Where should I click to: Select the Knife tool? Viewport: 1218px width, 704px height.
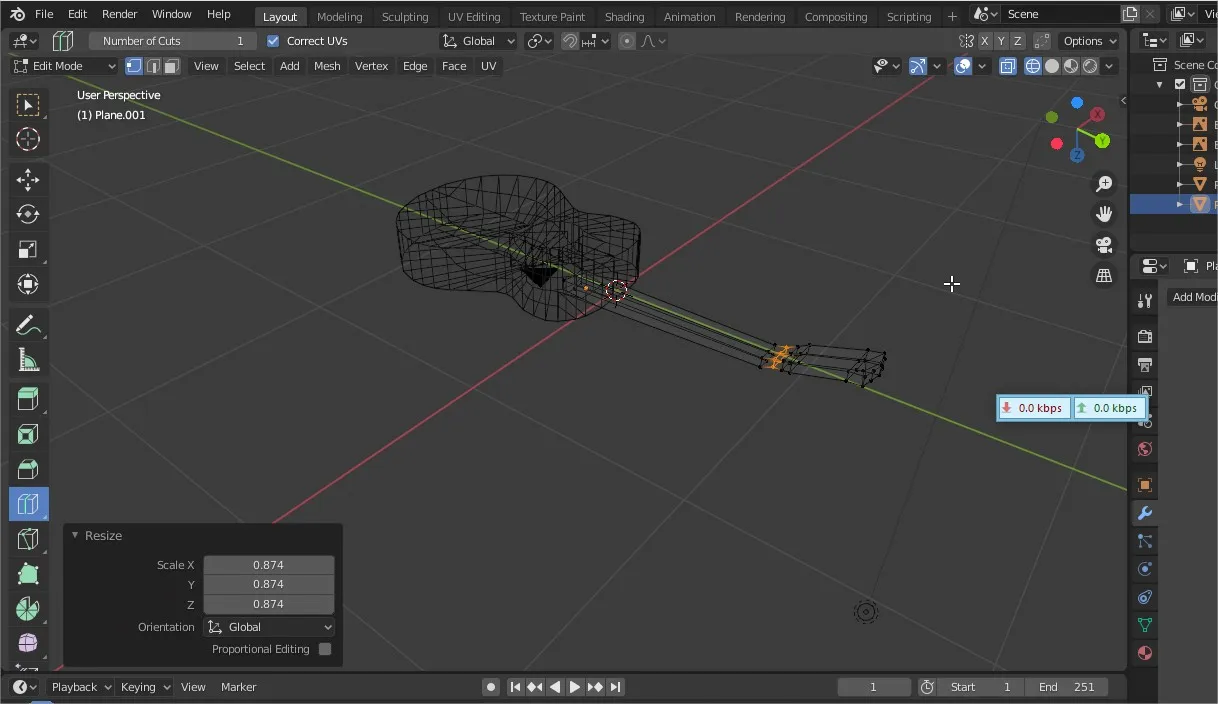(x=28, y=539)
